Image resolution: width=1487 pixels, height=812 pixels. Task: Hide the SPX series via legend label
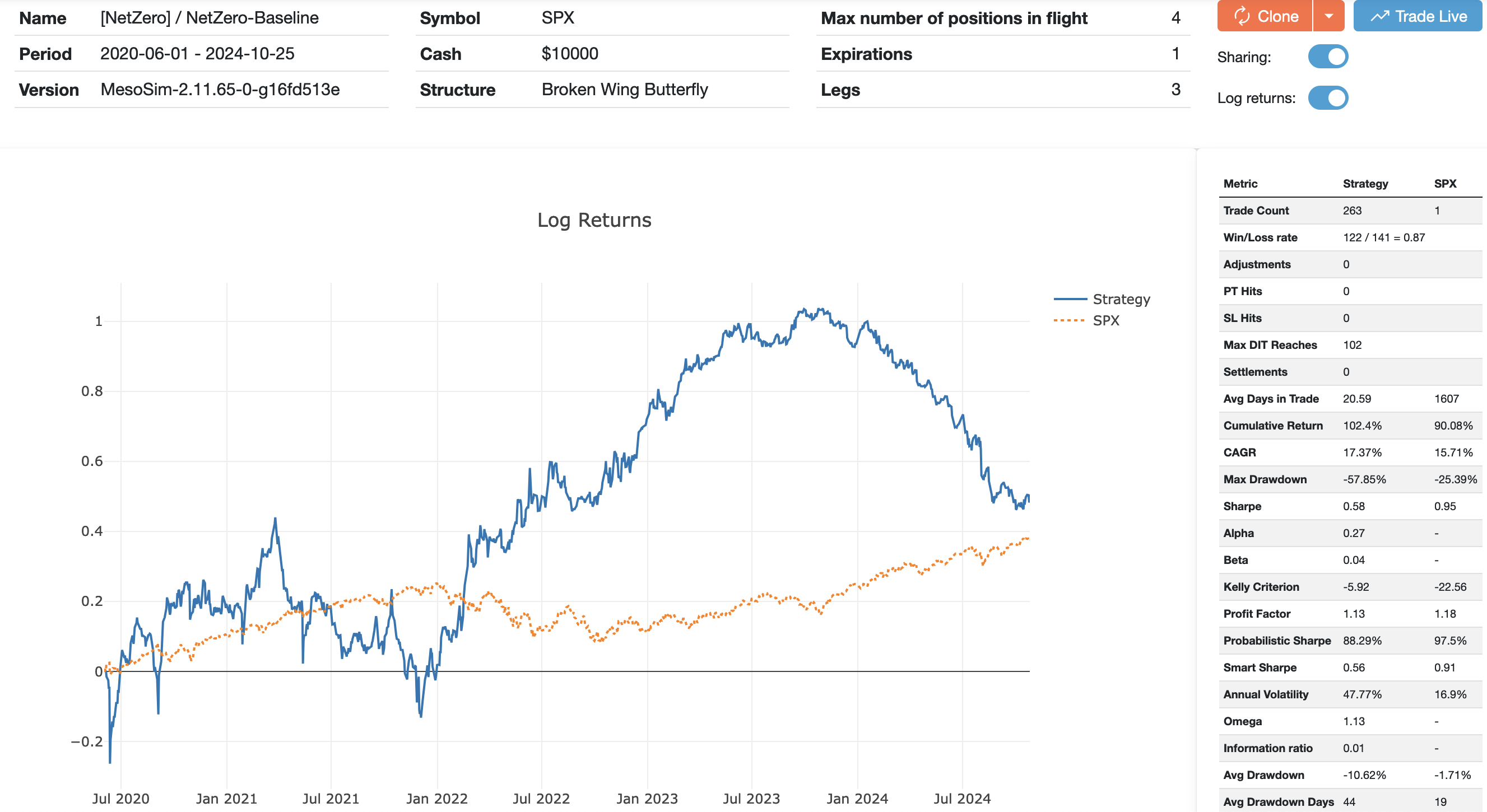tap(1105, 320)
